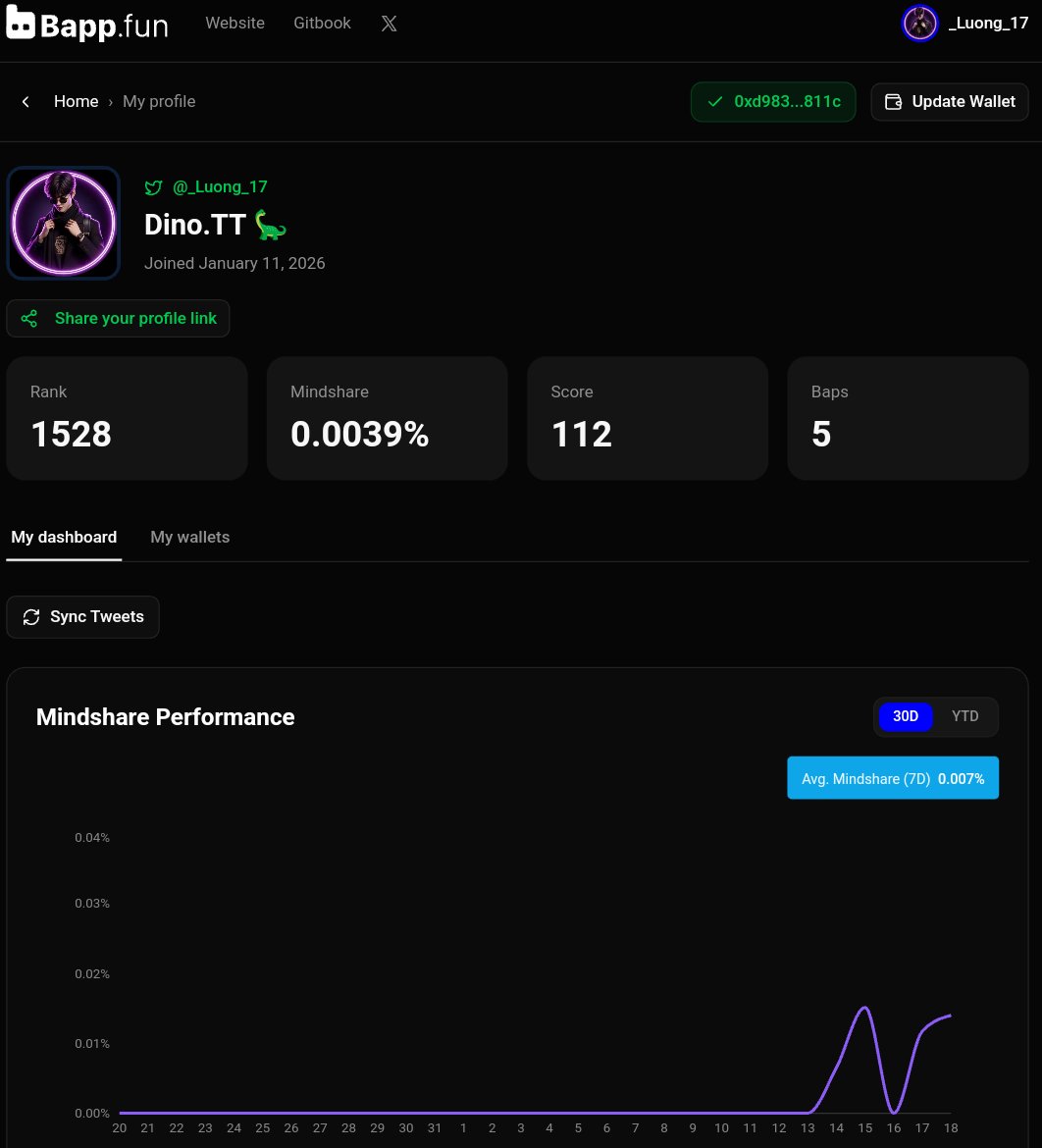Click the Dino.TT display name
This screenshot has height=1148, width=1042.
[x=195, y=225]
